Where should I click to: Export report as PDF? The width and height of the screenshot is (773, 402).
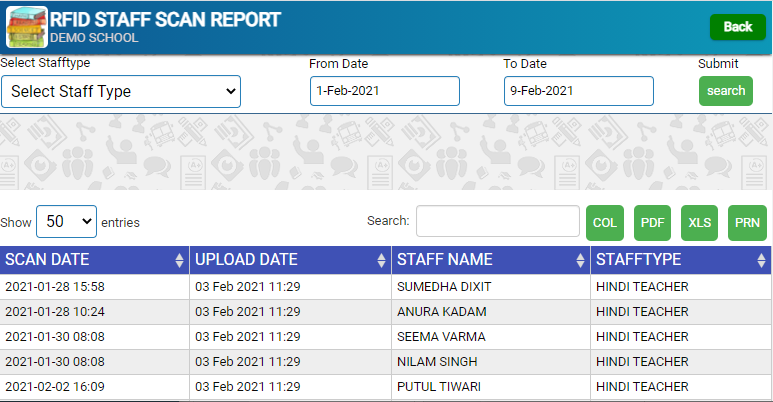[652, 223]
